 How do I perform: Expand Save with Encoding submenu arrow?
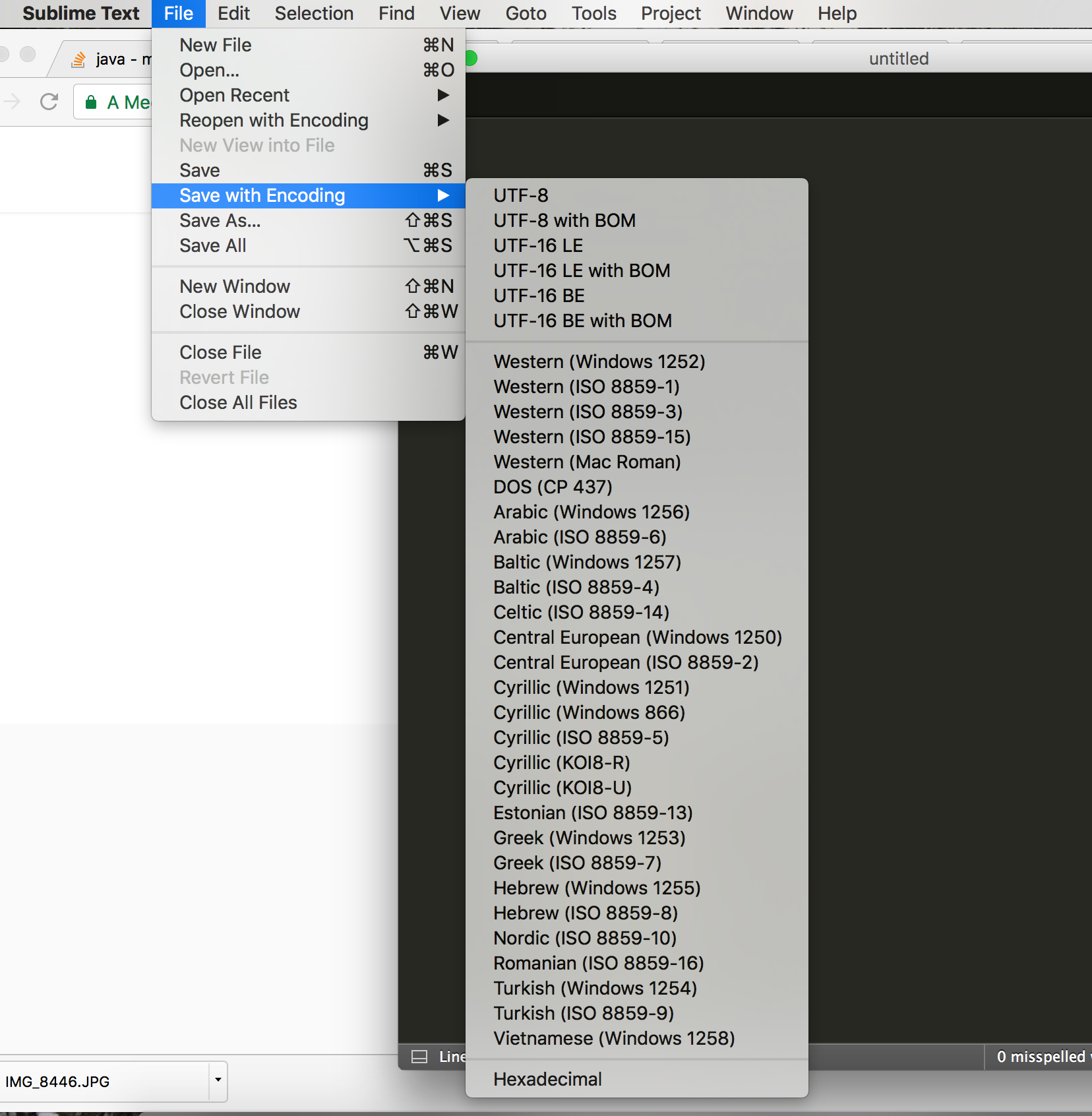coord(443,195)
